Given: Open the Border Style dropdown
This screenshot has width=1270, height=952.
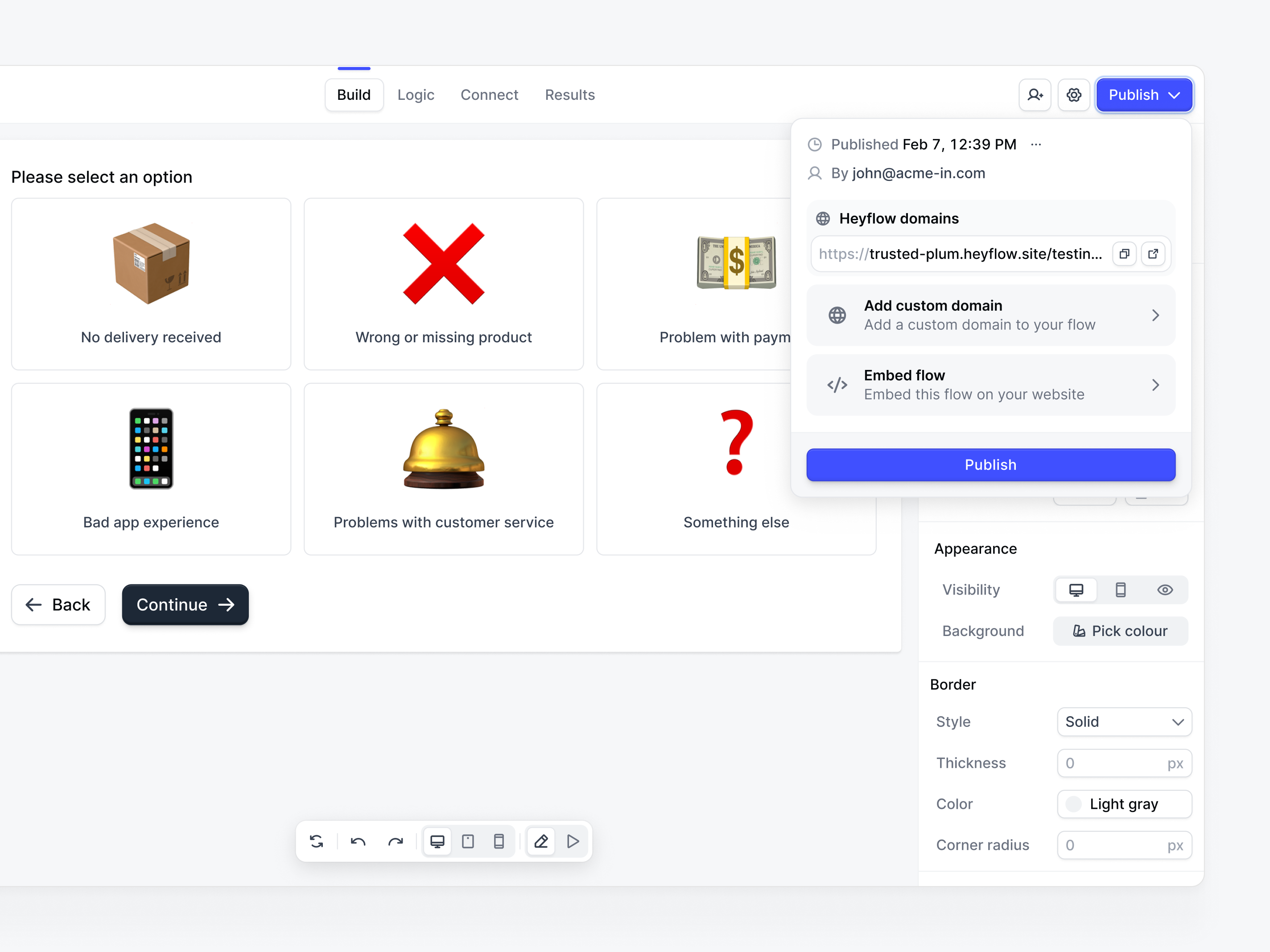Looking at the screenshot, I should coord(1124,722).
